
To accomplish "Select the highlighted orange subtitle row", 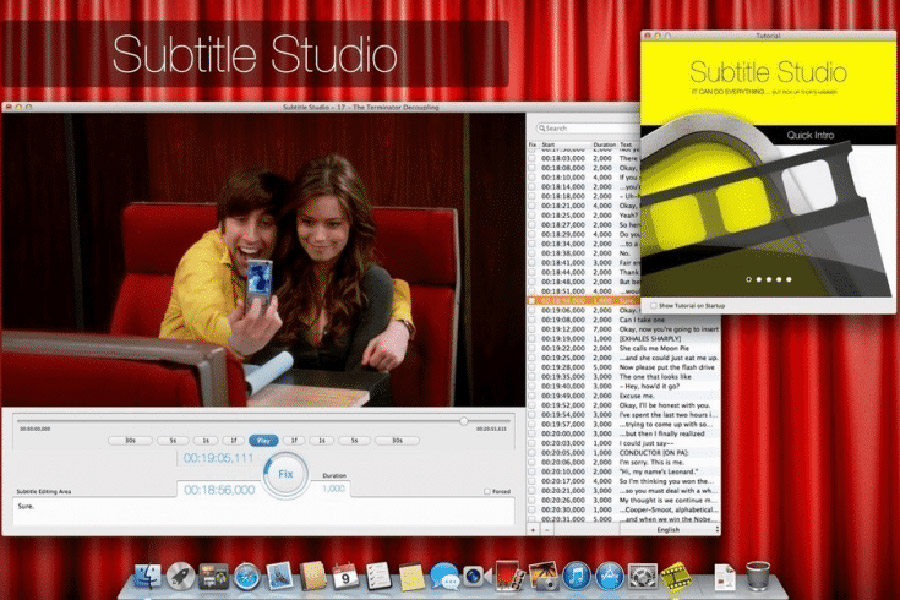I will point(583,300).
